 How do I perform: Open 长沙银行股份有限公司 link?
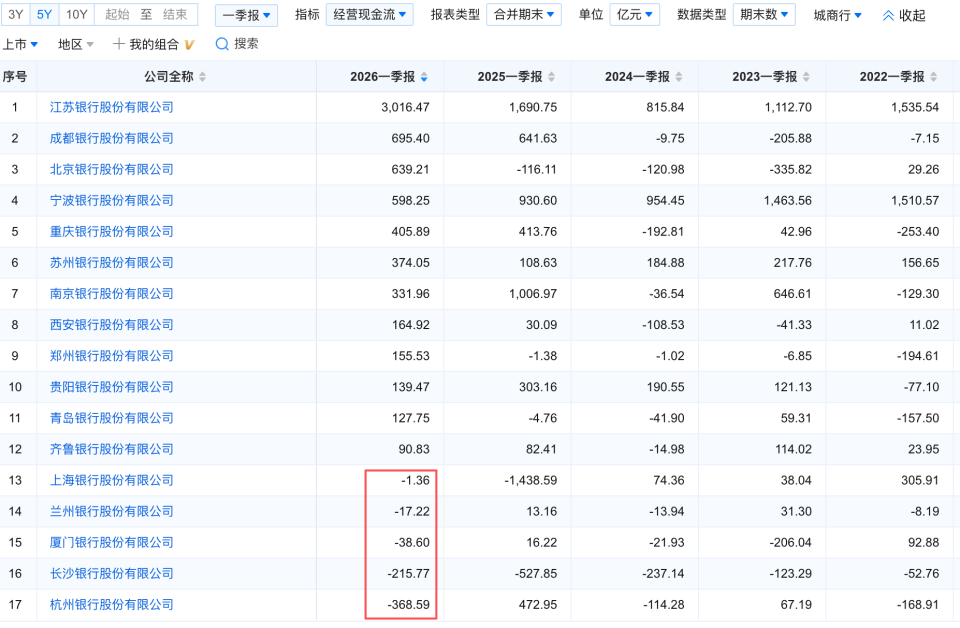[111, 574]
